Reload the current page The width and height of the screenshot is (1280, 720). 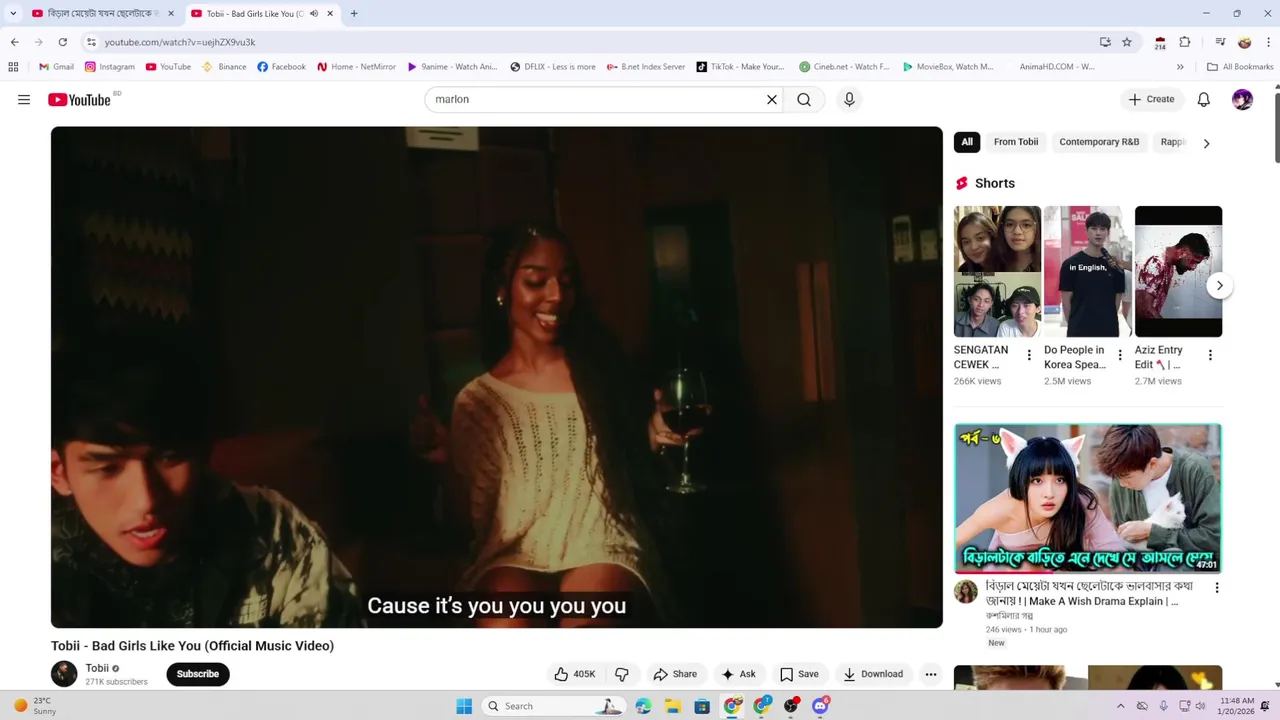(63, 42)
